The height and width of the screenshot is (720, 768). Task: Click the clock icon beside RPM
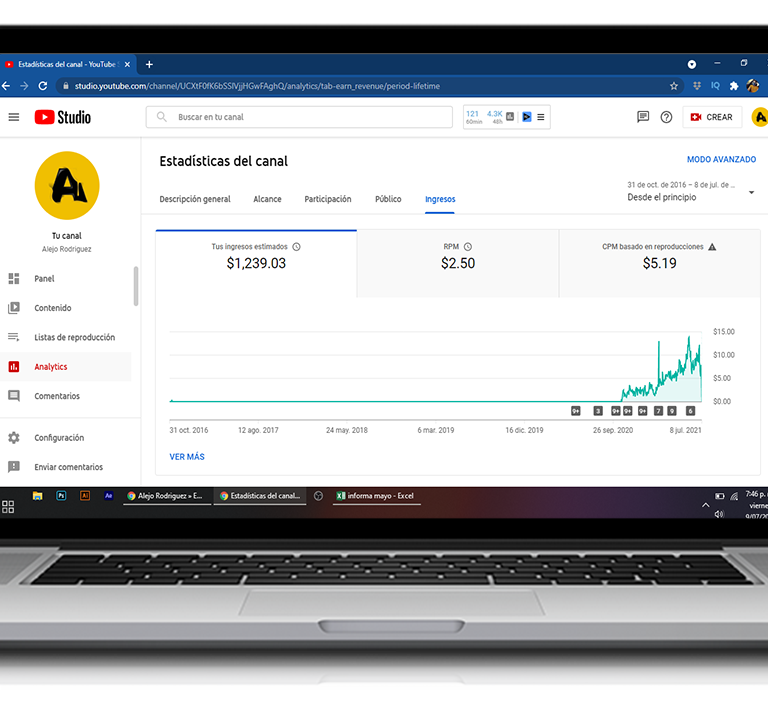tap(468, 247)
